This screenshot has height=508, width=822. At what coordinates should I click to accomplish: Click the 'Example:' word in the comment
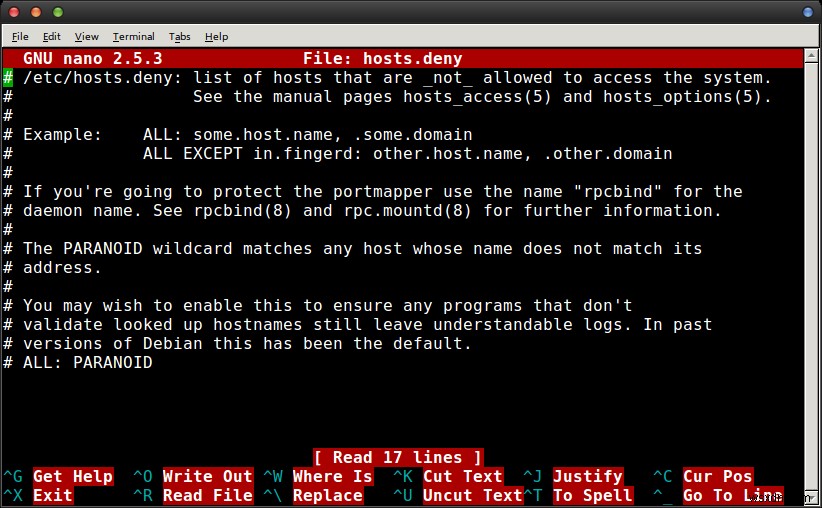point(62,134)
